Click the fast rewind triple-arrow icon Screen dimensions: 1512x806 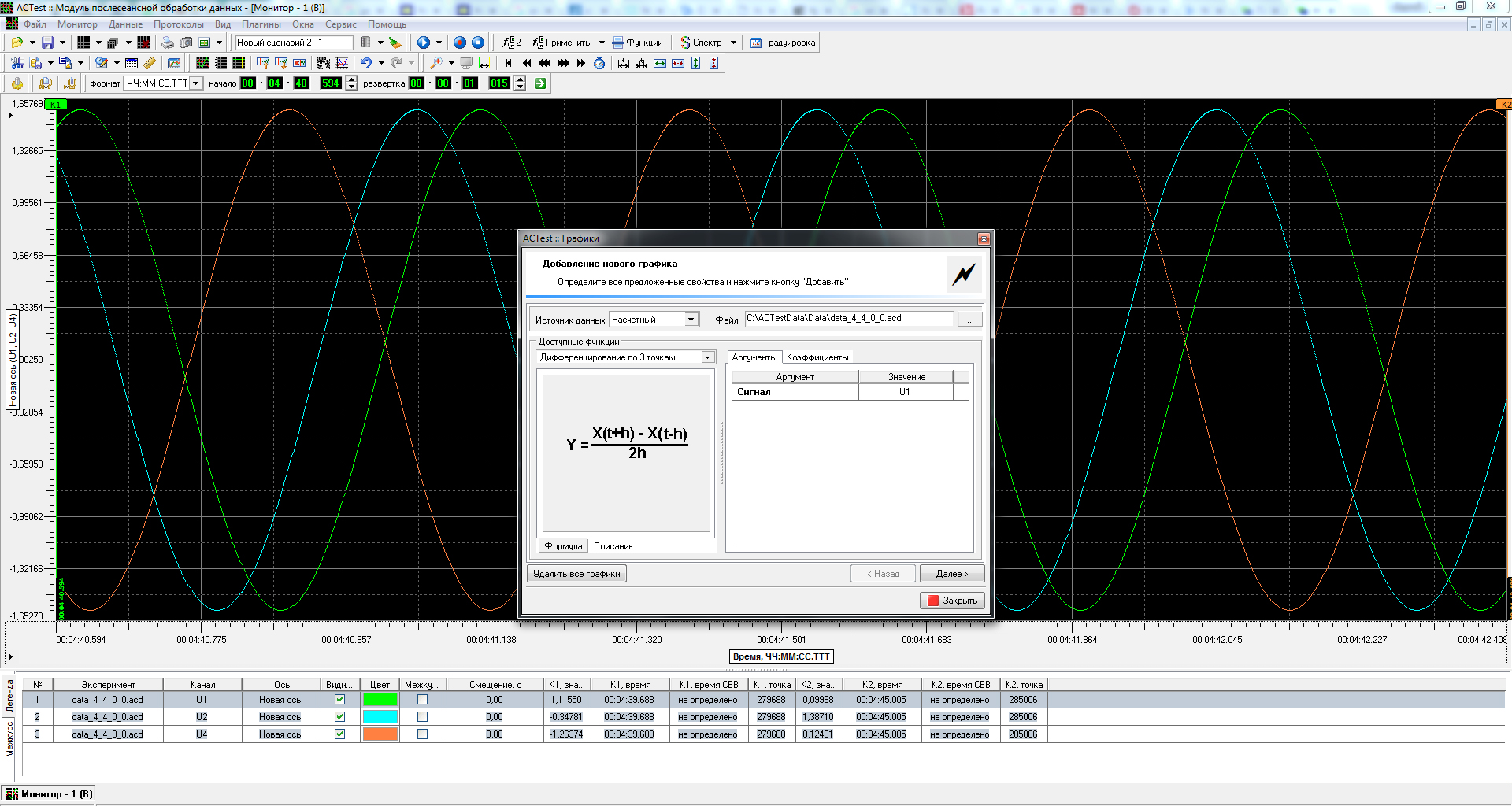[x=545, y=63]
